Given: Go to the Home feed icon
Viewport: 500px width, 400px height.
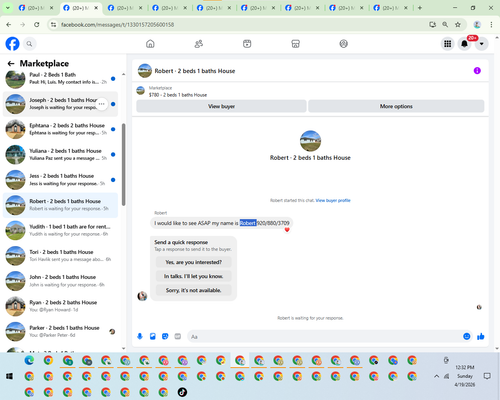Looking at the screenshot, I should click(150, 44).
